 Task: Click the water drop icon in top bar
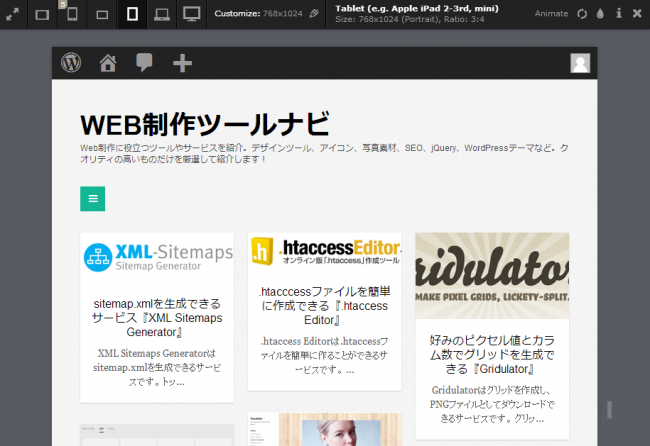600,14
